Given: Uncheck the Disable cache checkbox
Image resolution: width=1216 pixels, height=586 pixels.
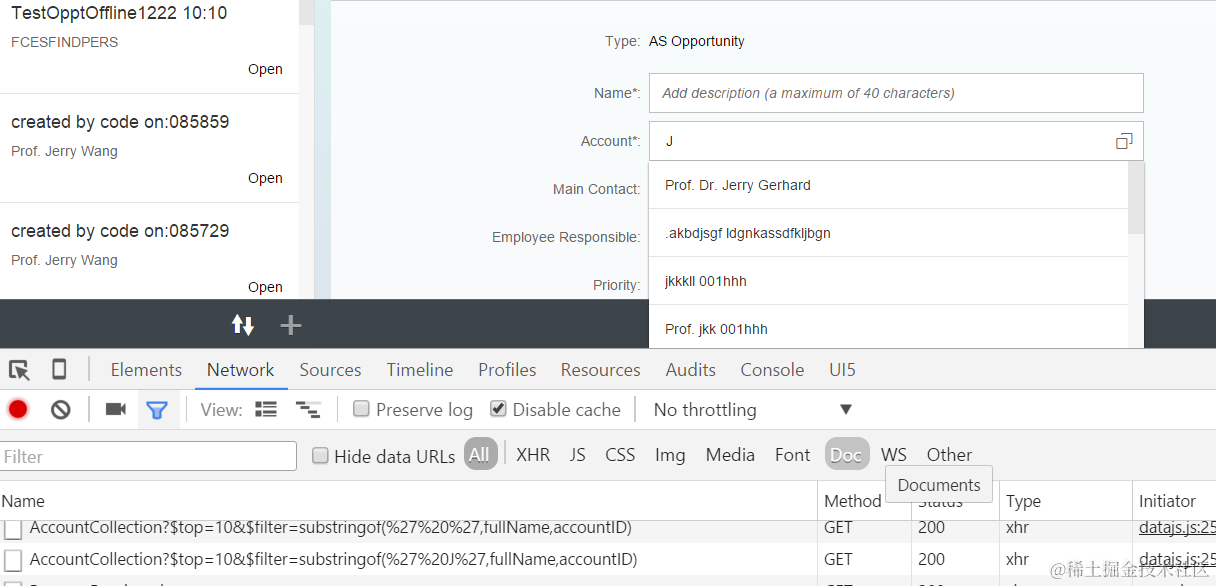Looking at the screenshot, I should [x=498, y=409].
